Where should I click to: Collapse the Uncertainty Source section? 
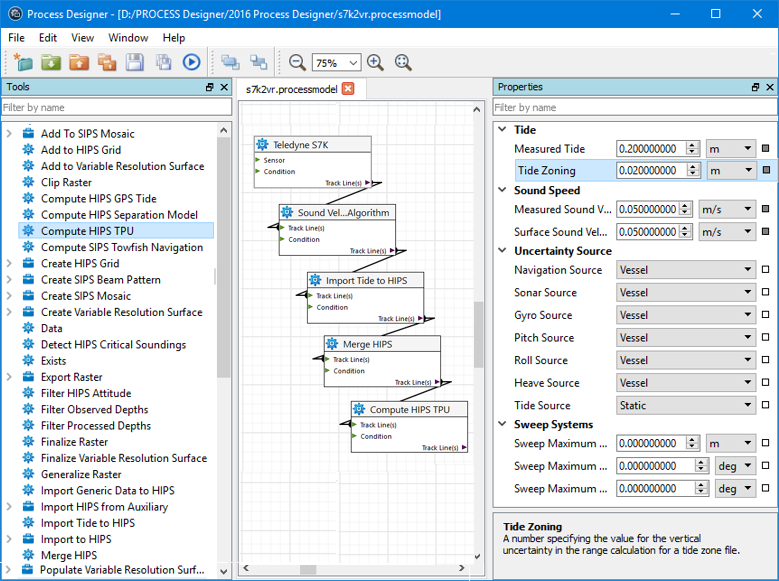[502, 251]
